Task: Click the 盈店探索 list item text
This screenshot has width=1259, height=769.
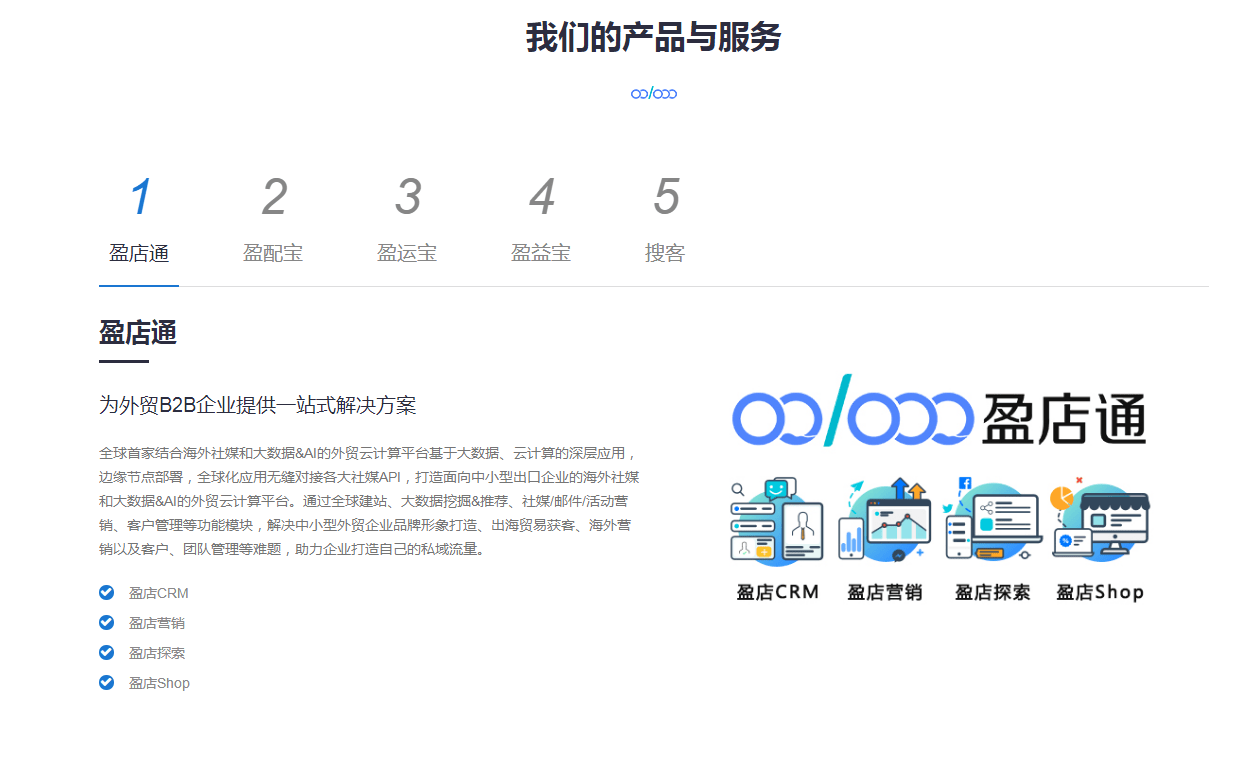Action: pyautogui.click(x=157, y=653)
